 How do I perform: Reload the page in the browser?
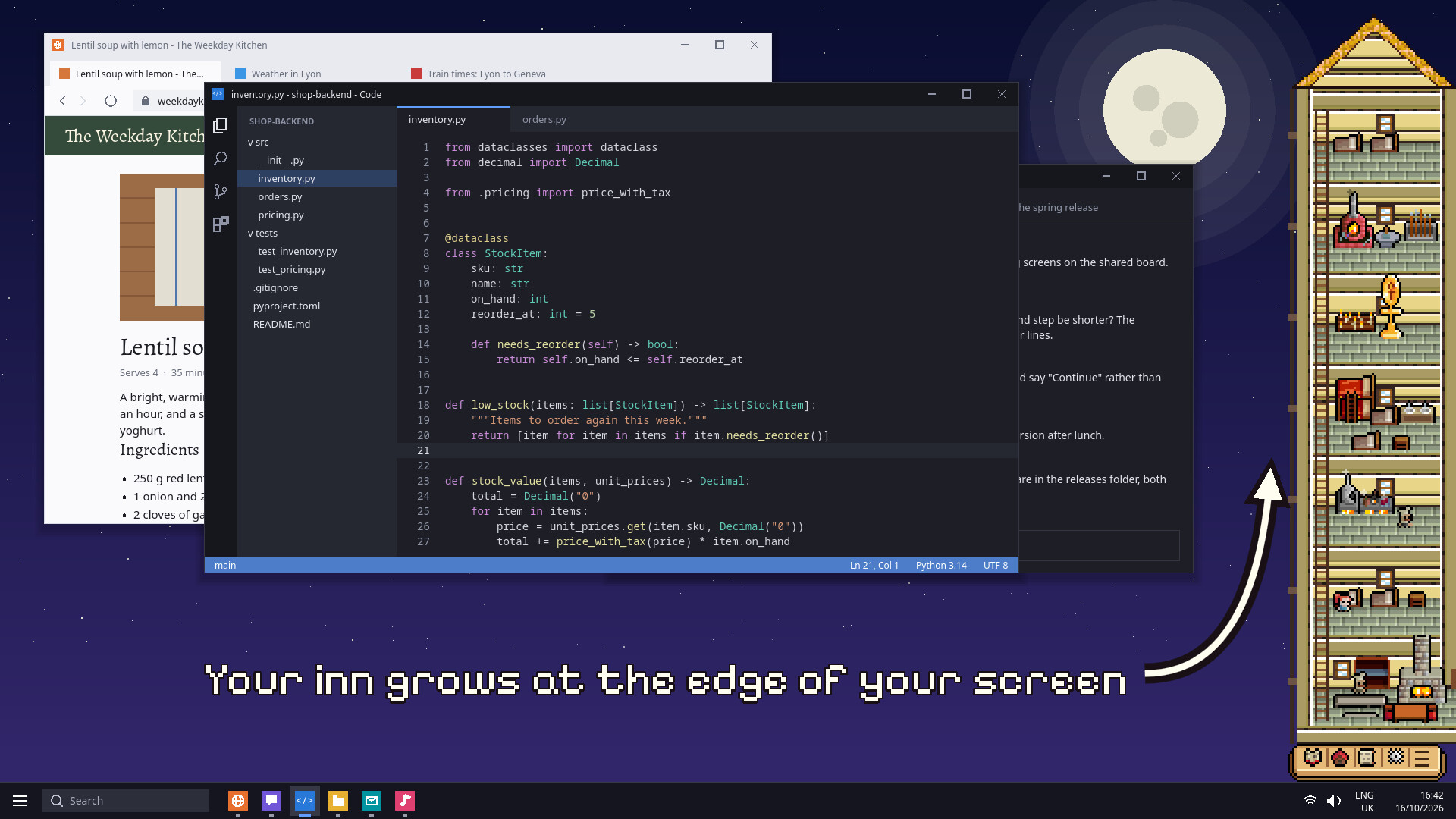pos(111,101)
